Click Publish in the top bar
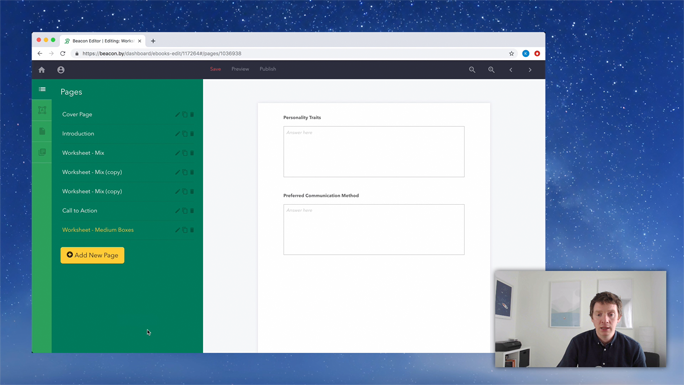Image resolution: width=684 pixels, height=385 pixels. coord(268,69)
